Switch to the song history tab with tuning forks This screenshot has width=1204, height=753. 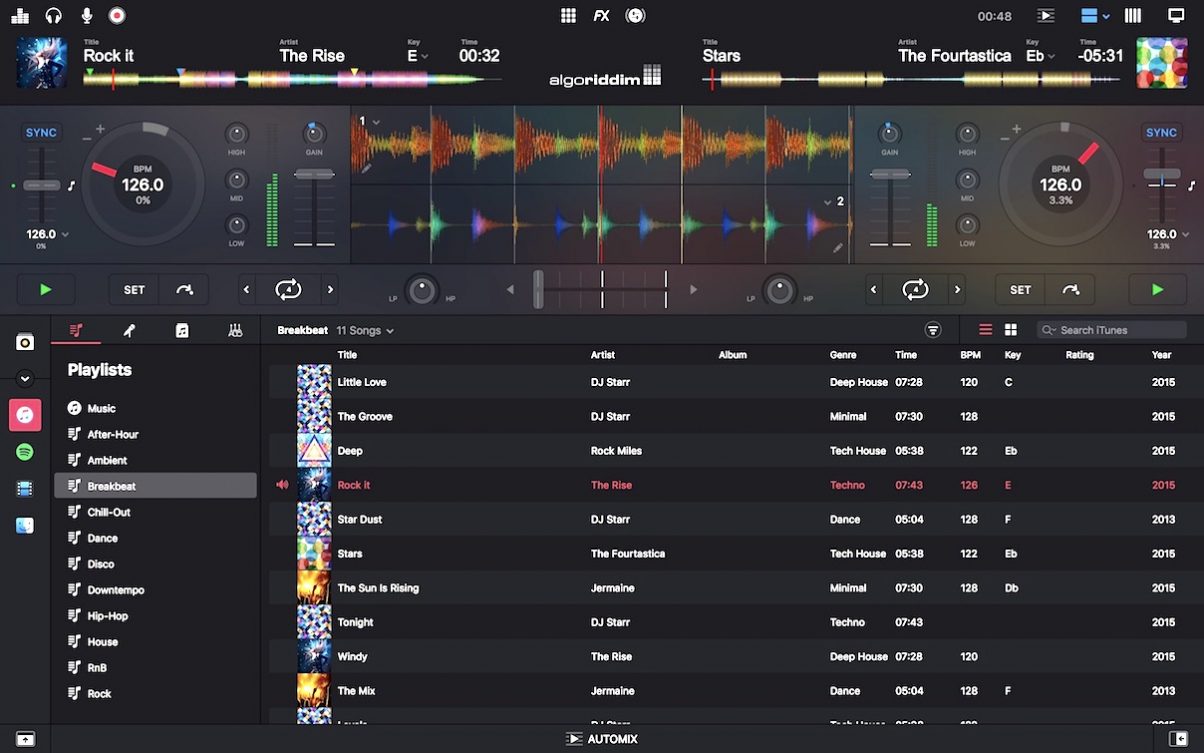pyautogui.click(x=235, y=328)
